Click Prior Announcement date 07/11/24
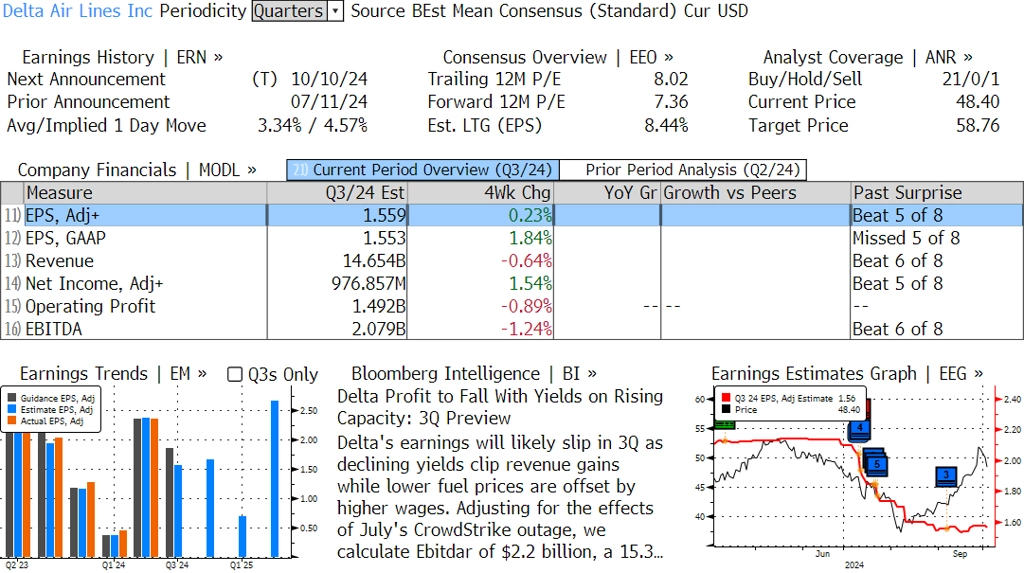 [329, 102]
